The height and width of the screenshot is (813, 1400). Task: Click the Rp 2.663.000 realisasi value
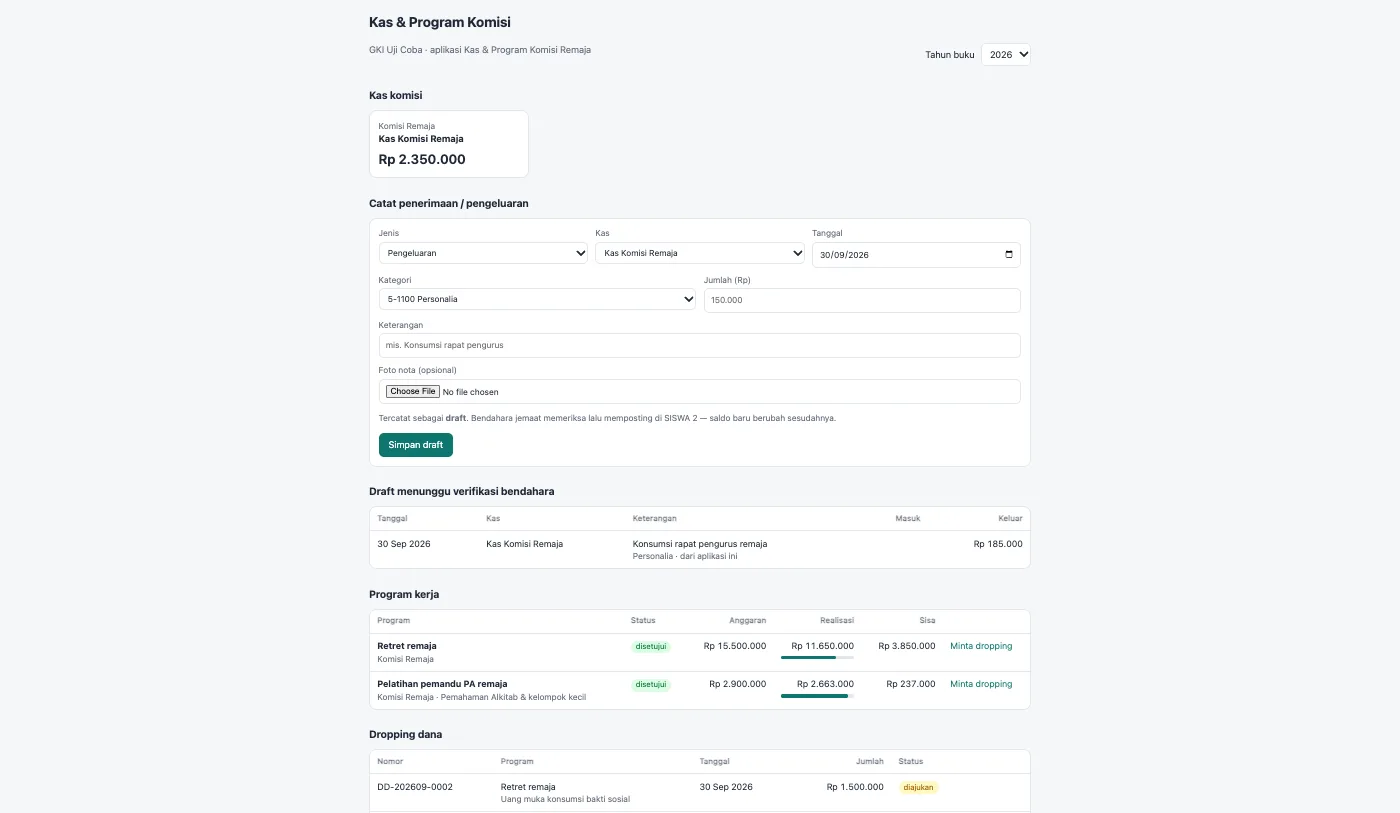pos(826,684)
